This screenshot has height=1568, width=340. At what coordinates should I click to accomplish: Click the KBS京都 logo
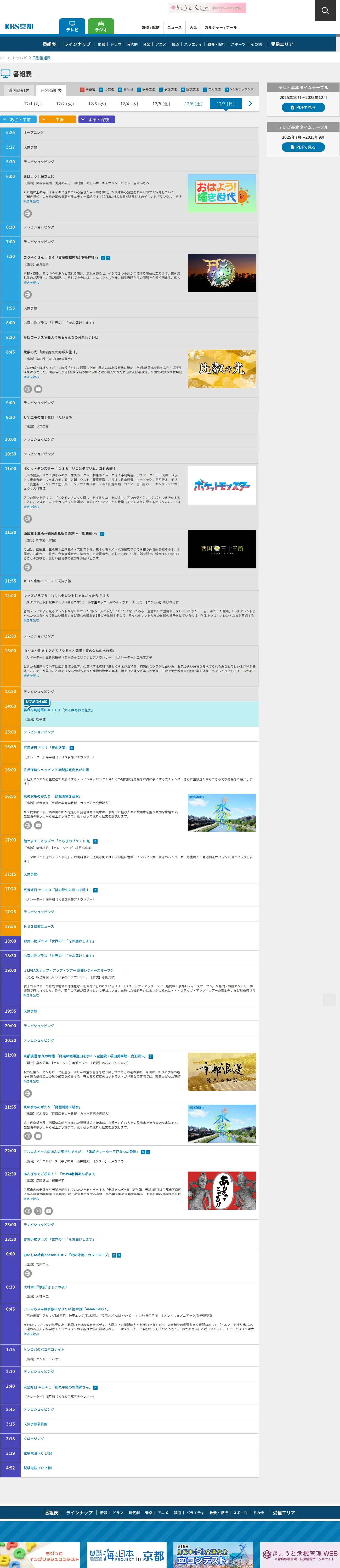[x=19, y=27]
